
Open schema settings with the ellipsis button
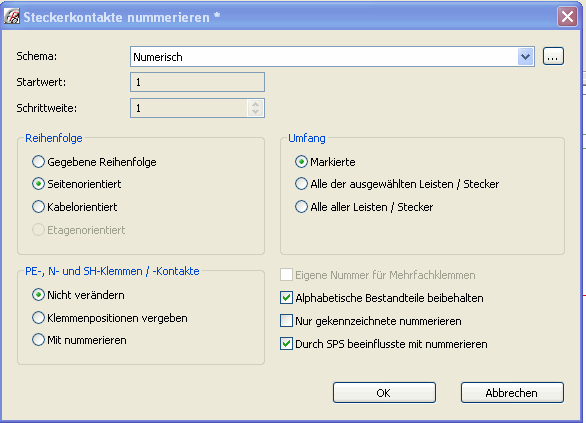(x=553, y=56)
